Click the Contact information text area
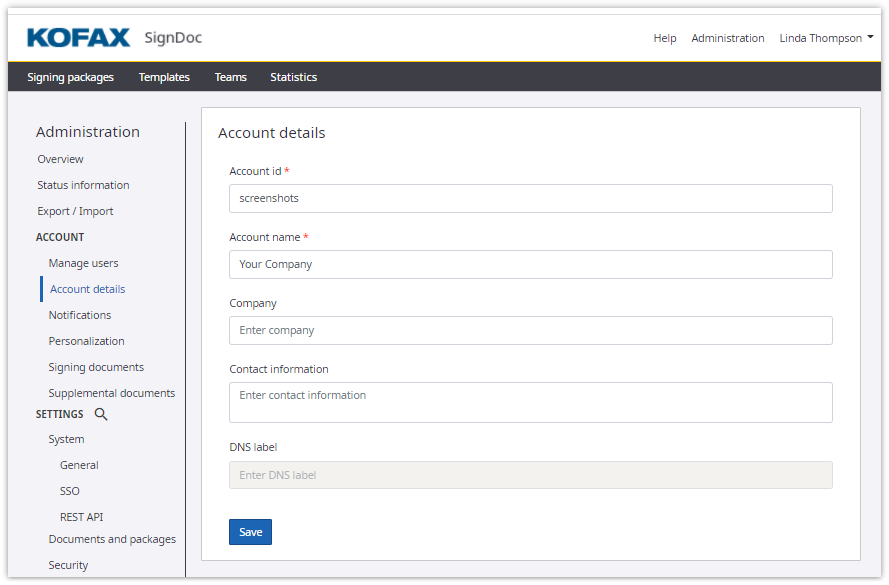Screen dimensions: 889x585 pyautogui.click(x=530, y=402)
